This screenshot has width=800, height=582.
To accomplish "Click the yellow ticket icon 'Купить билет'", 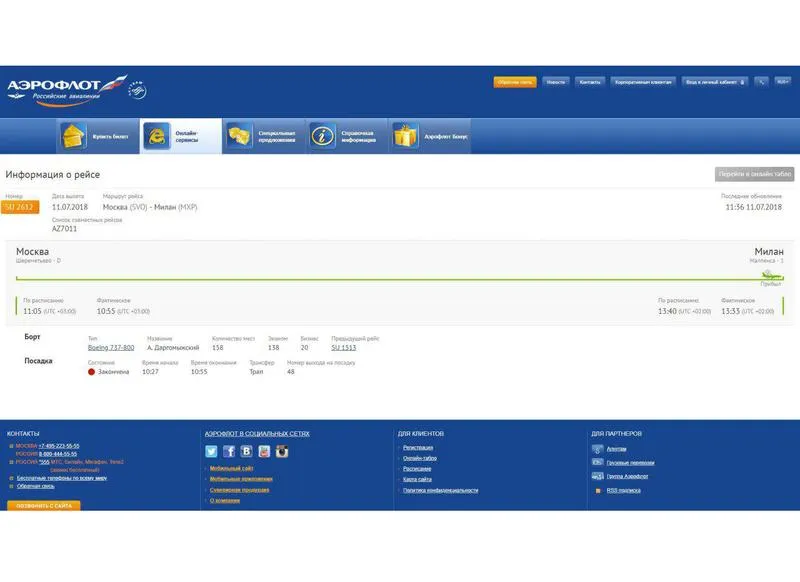I will [x=73, y=136].
